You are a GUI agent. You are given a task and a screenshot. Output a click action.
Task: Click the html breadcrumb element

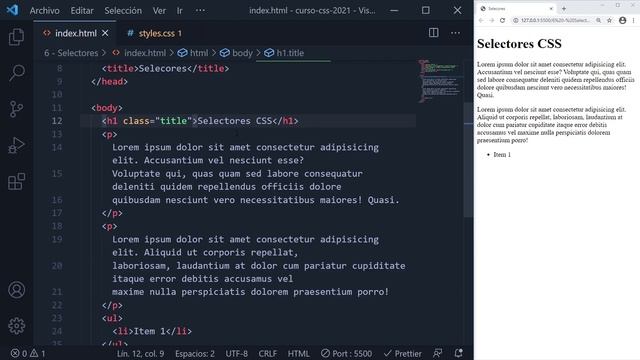pos(193,53)
